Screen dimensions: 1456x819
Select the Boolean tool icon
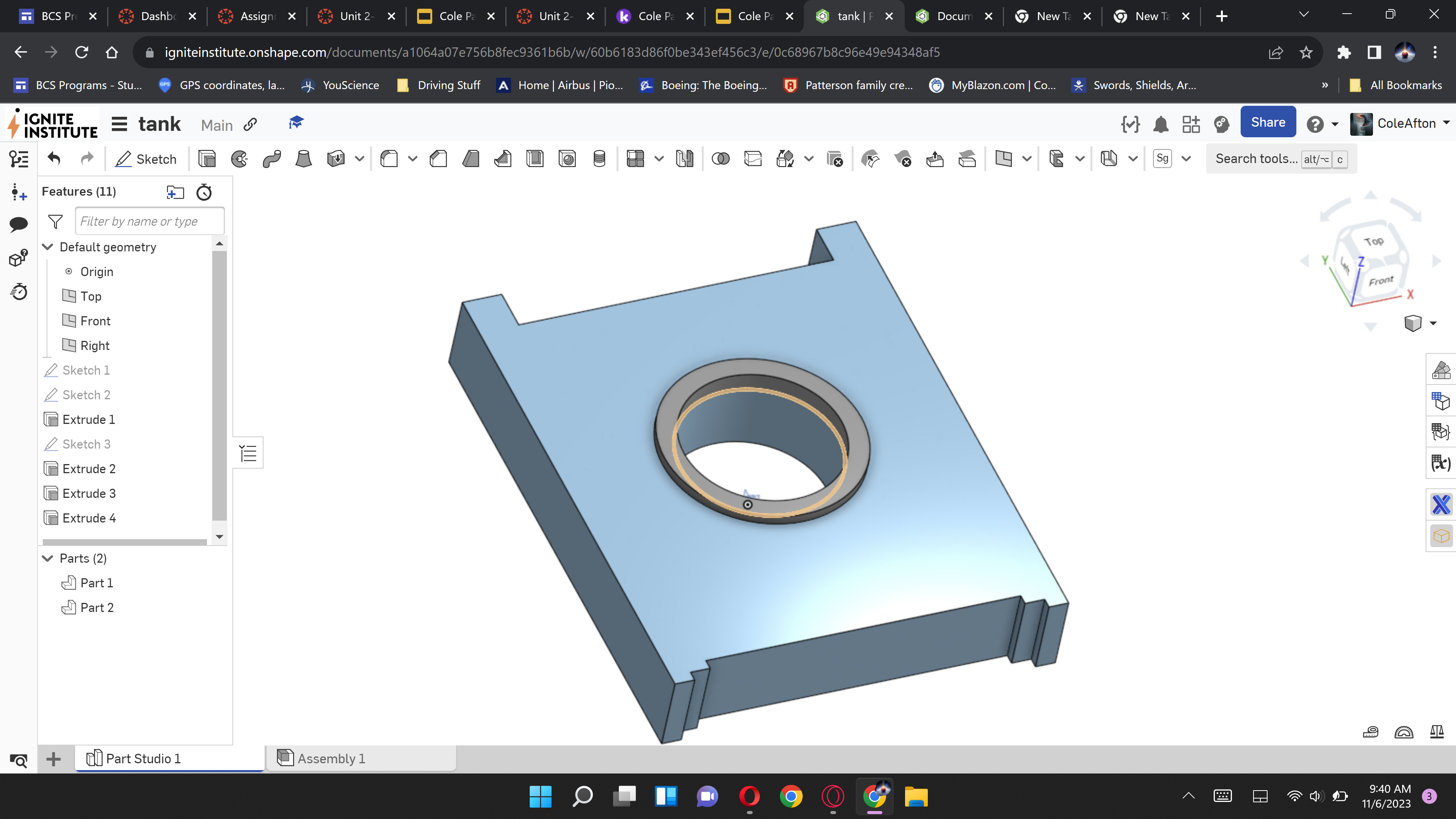click(720, 159)
